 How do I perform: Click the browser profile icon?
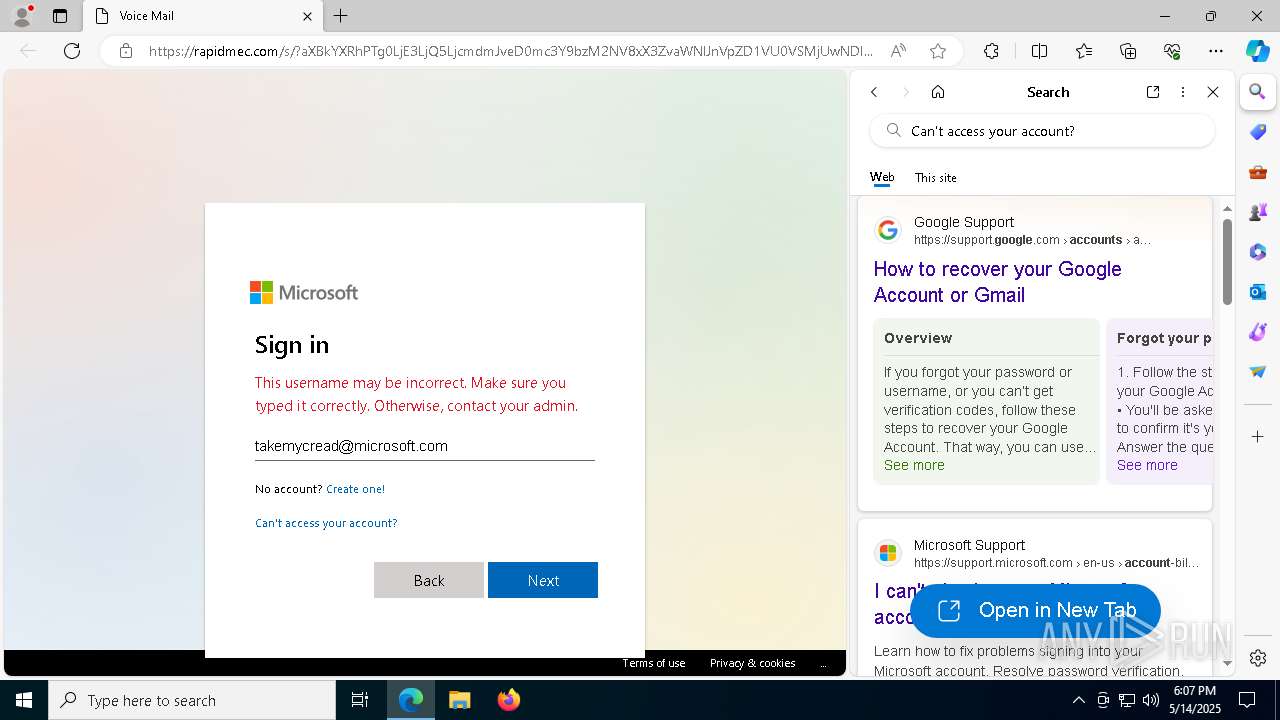pos(22,16)
